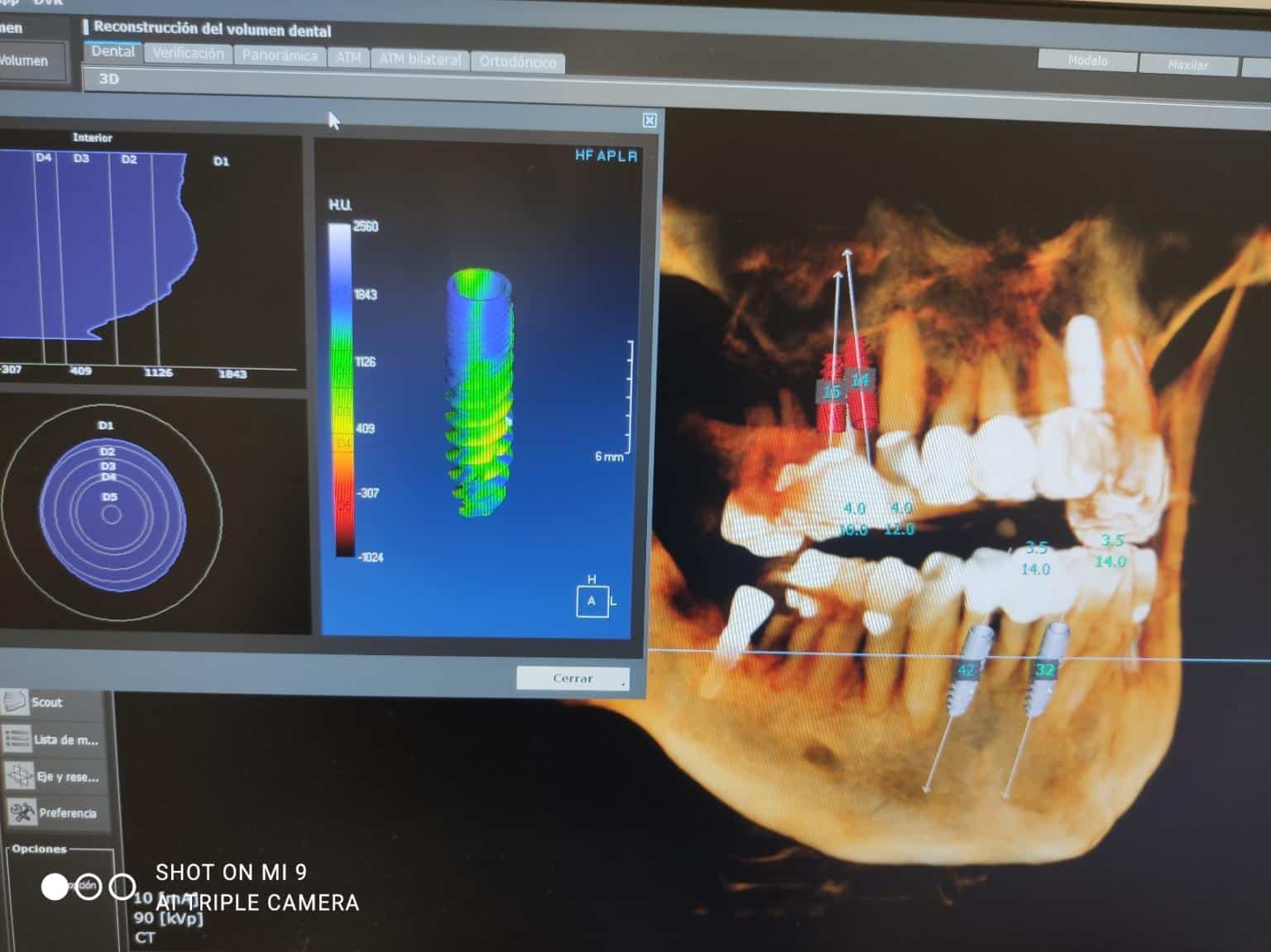Screen dimensions: 1271x952
Task: Select lower implant labeled 42
Action: (x=966, y=670)
